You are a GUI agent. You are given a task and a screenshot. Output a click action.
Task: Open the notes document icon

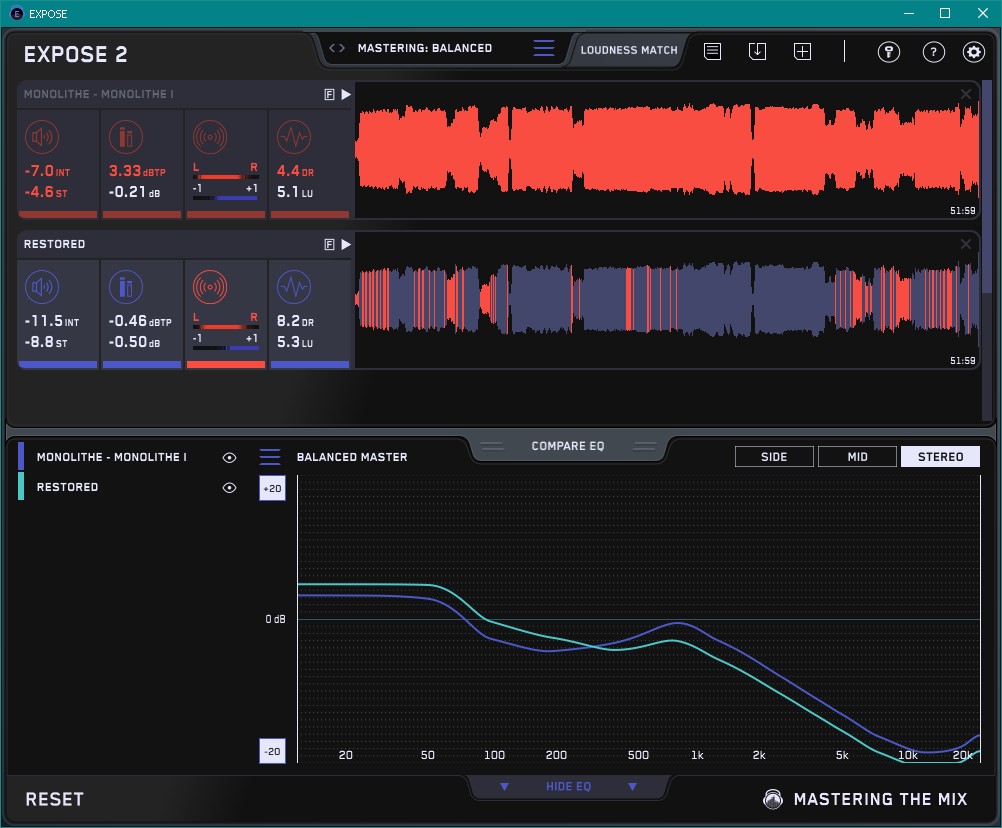coord(712,51)
